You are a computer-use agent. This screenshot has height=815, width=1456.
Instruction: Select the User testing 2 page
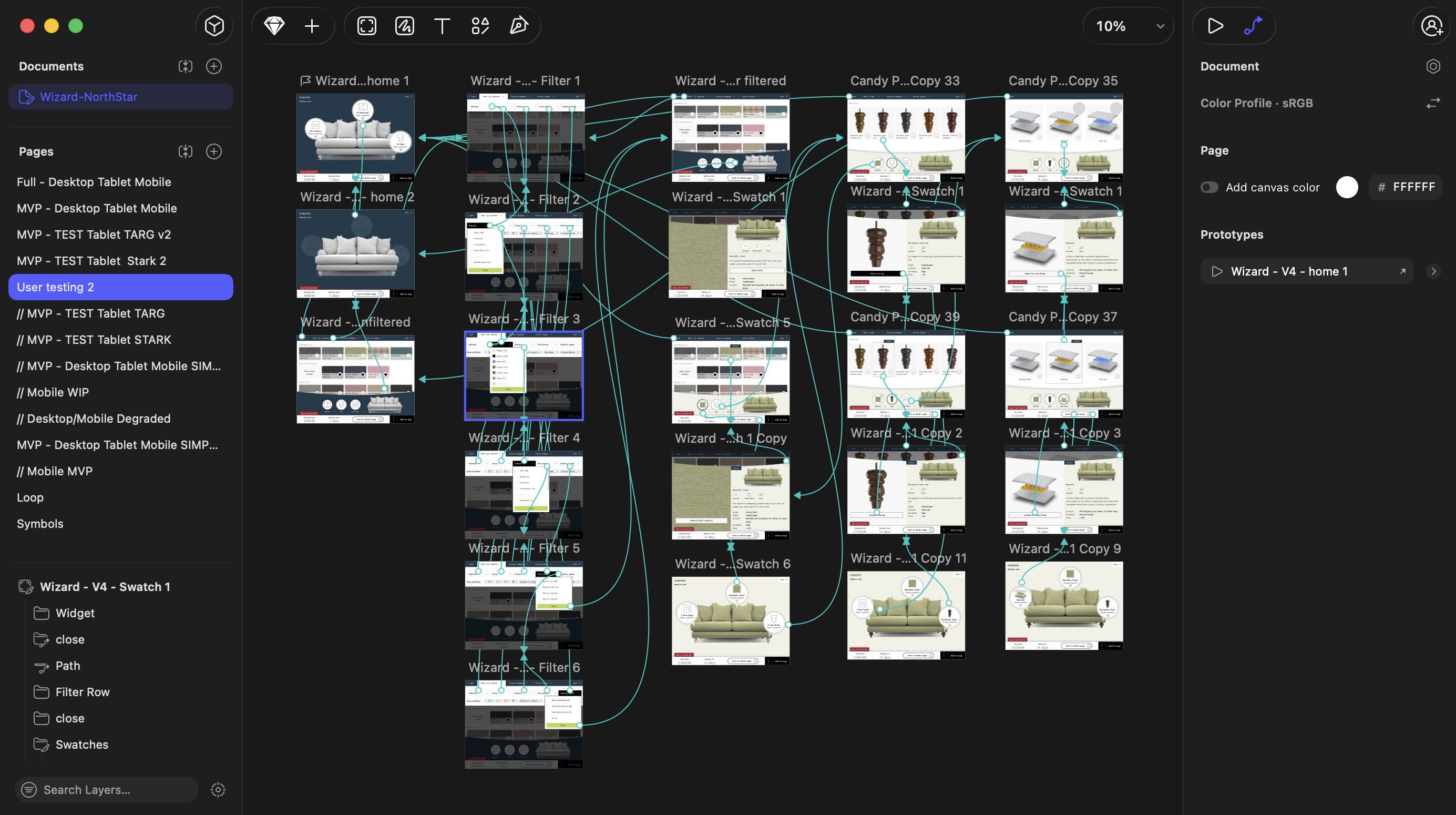coord(120,287)
